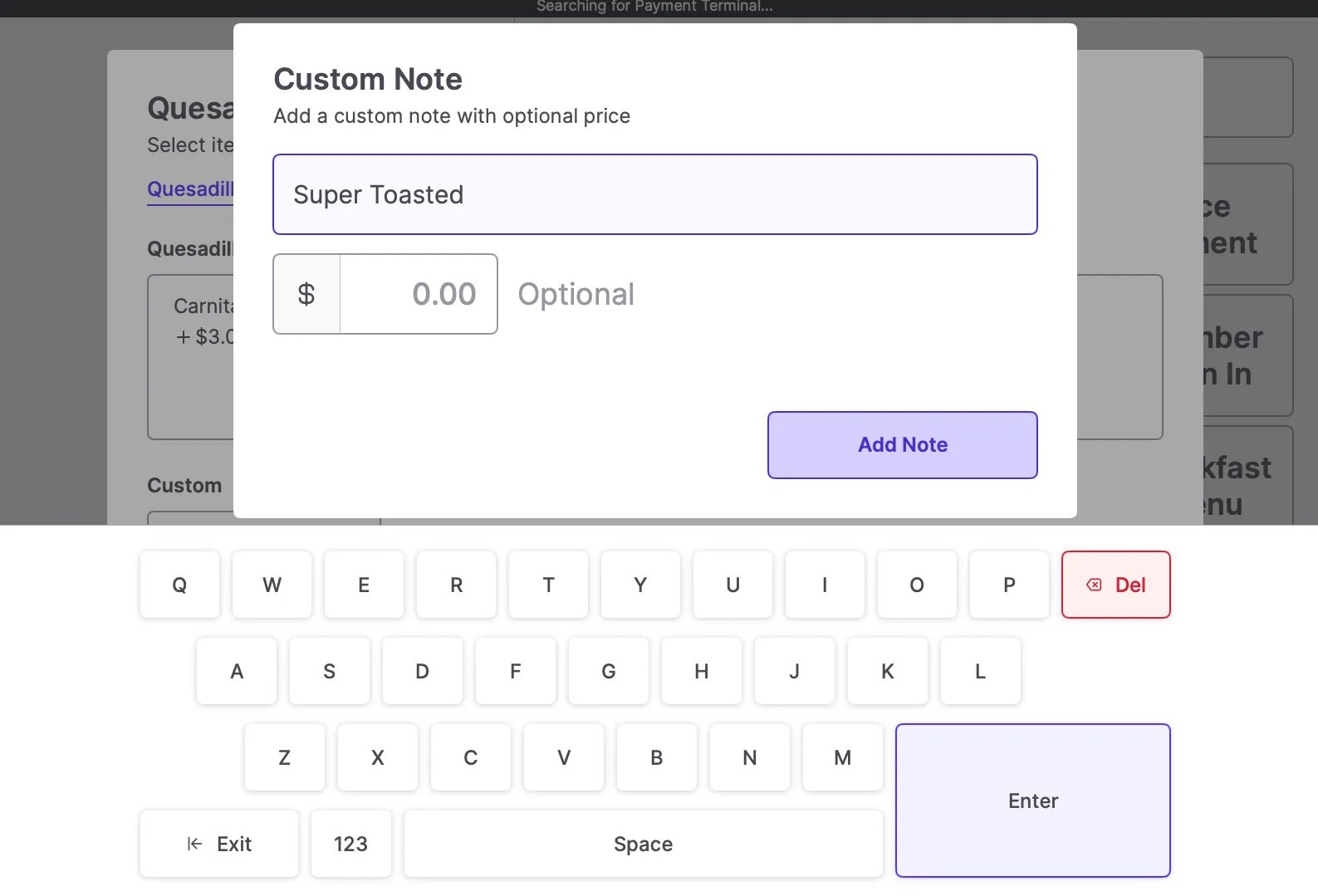Tap the letter G key
Image resolution: width=1318 pixels, height=896 pixels.
coord(609,671)
